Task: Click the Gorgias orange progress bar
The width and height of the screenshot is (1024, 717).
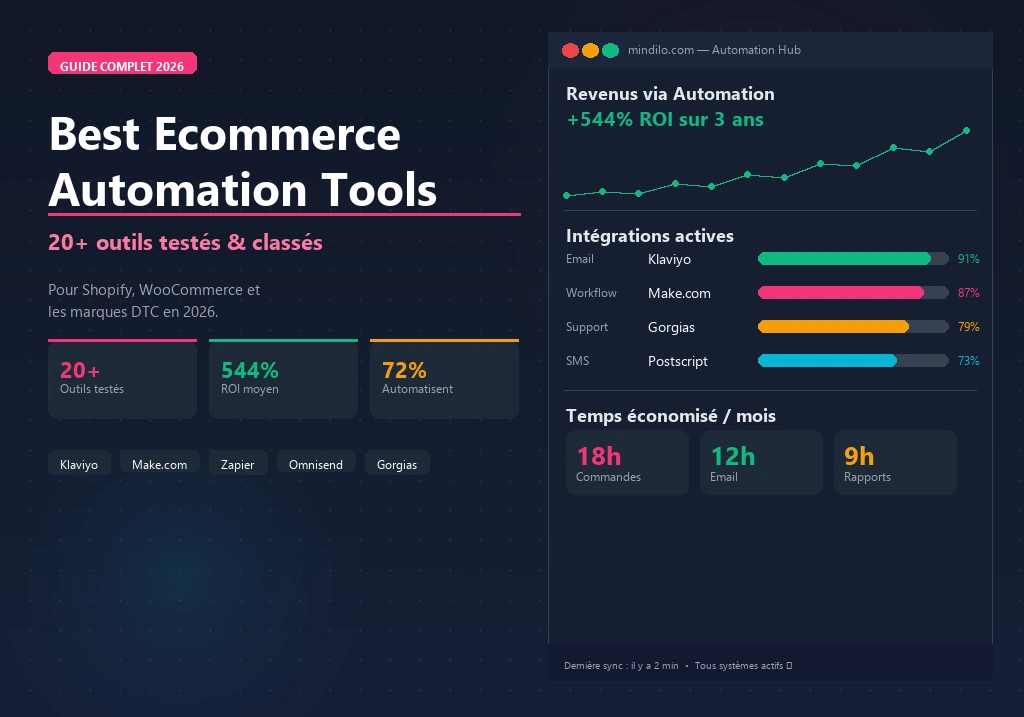Action: coord(833,327)
